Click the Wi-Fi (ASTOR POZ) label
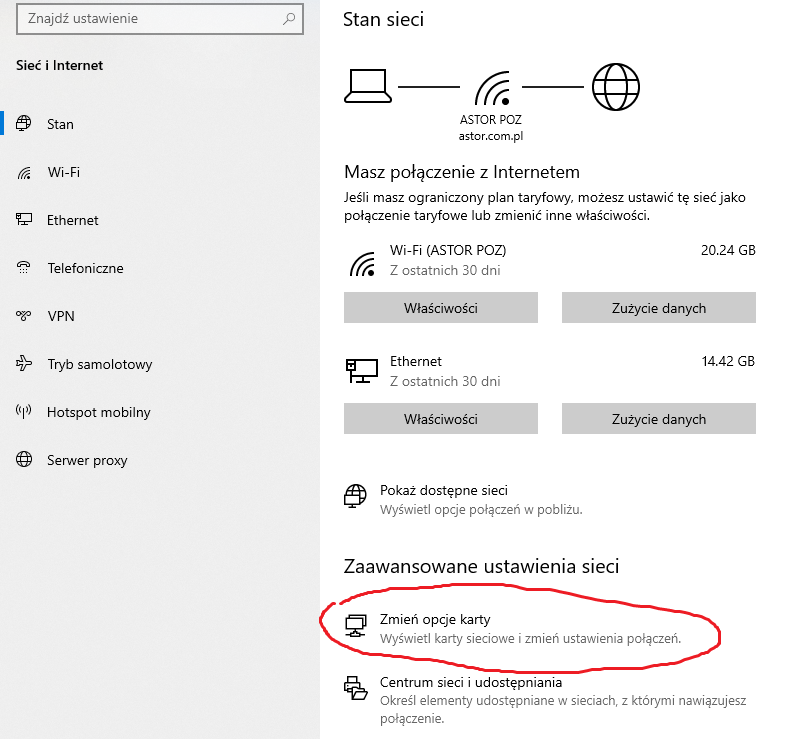This screenshot has height=739, width=810. 448,250
